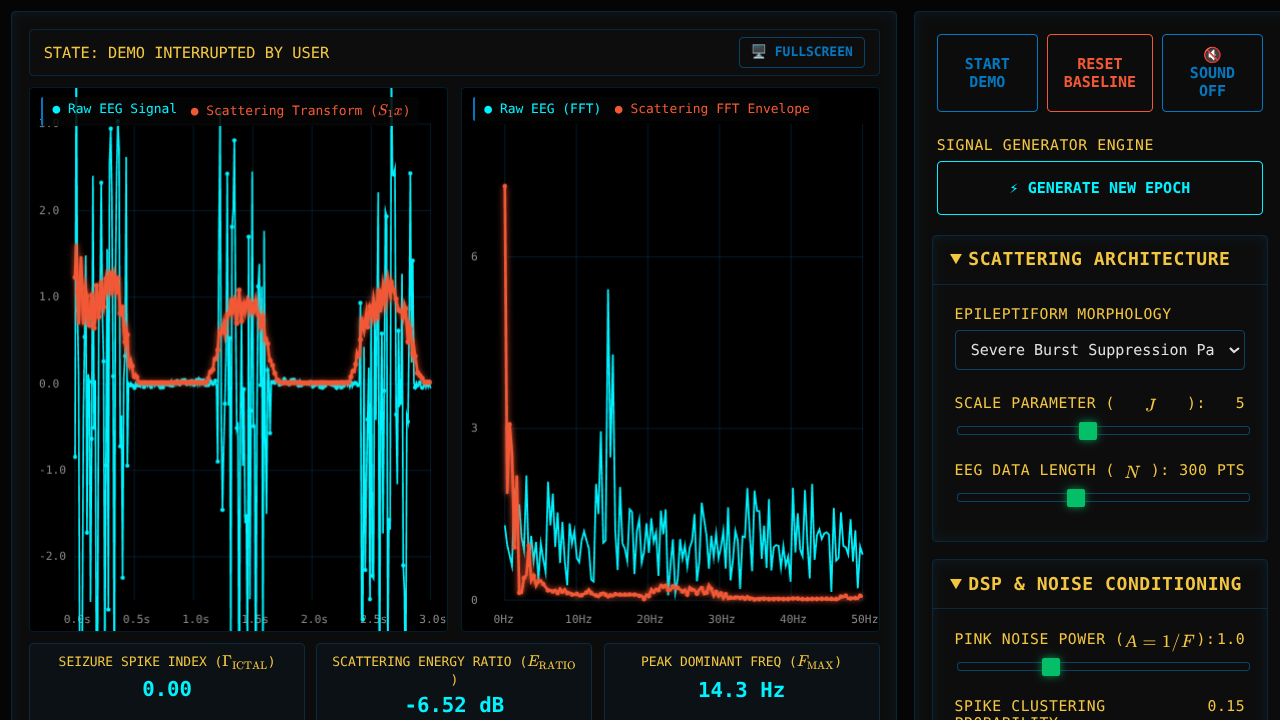Click the Fullscreen button
Screen dimensions: 1280x720
[802, 52]
